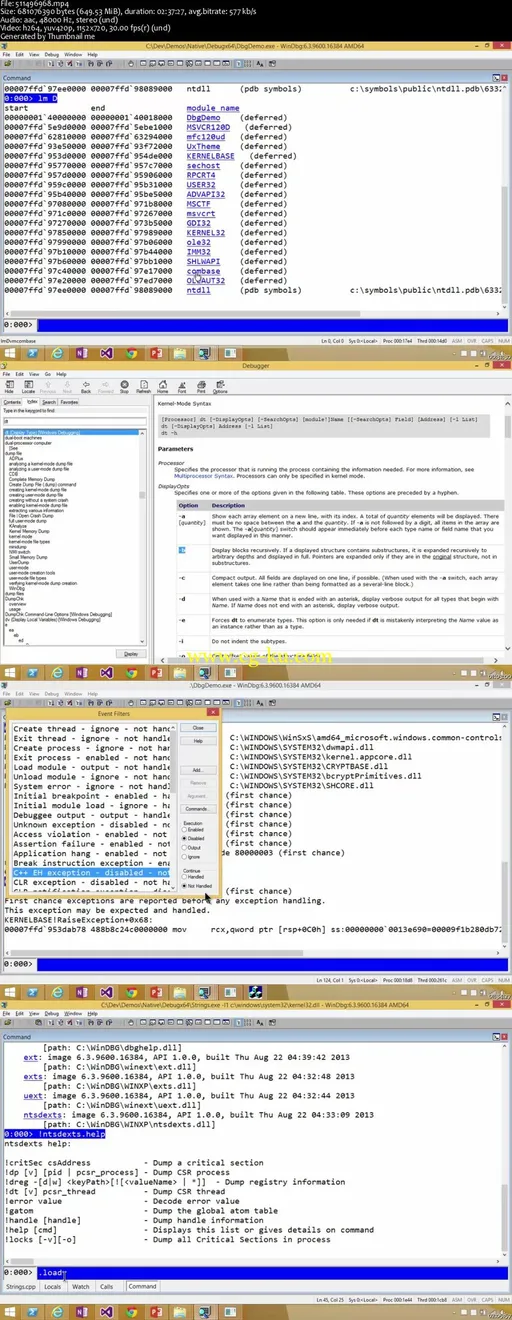
Task: Select Ignore execution option in Event Filters
Action: click(x=189, y=857)
